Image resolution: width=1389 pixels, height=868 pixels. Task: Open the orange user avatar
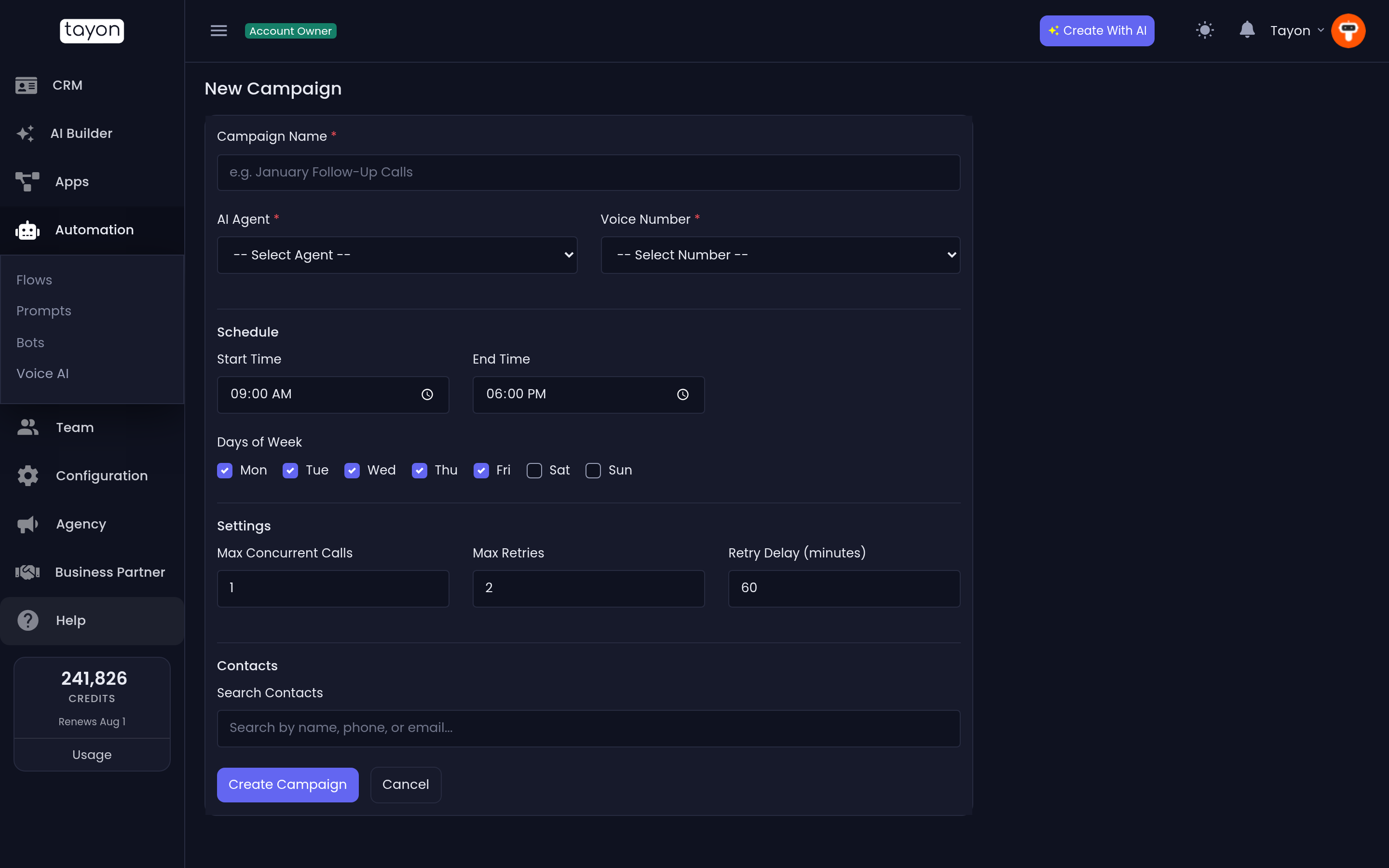click(1348, 30)
